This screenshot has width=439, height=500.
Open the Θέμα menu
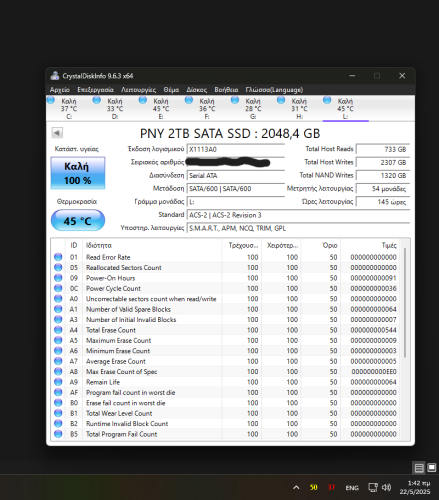tap(171, 90)
